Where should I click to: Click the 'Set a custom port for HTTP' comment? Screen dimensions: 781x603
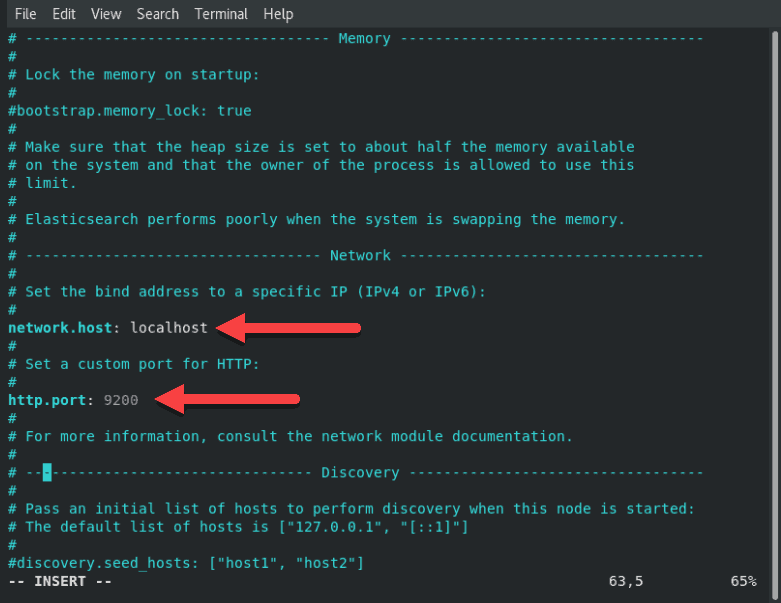point(133,364)
